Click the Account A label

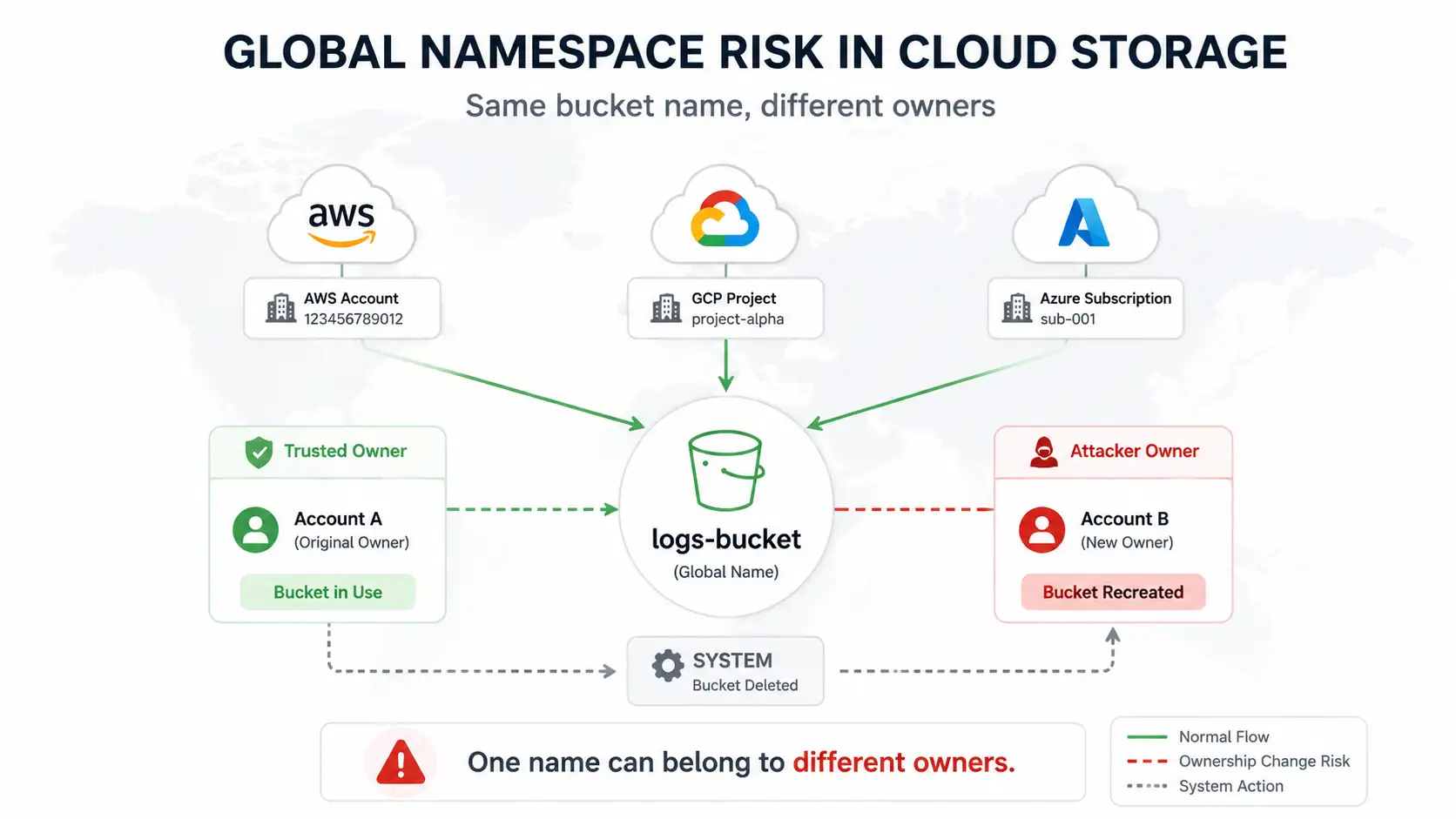click(338, 519)
